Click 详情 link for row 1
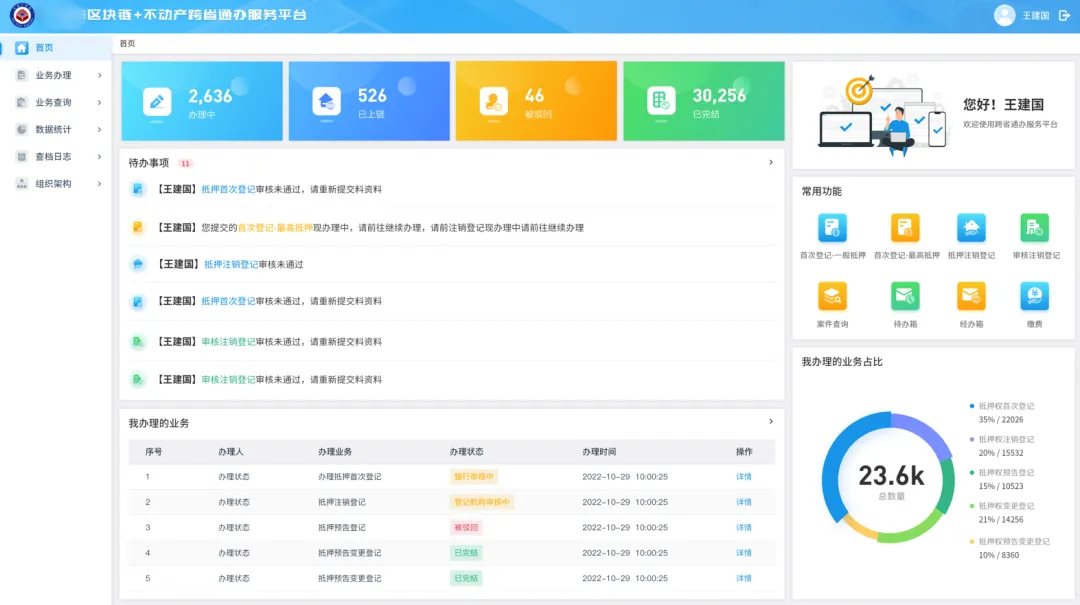Screen dimensions: 1080x605 [x=743, y=477]
